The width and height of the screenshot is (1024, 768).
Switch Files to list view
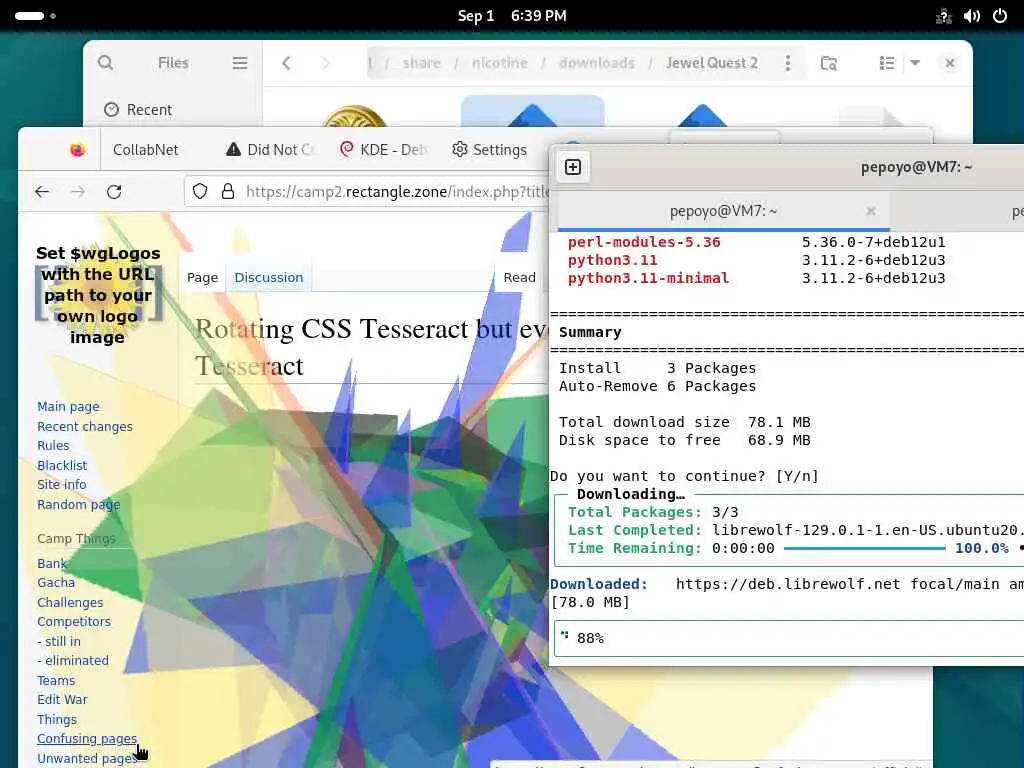[886, 63]
